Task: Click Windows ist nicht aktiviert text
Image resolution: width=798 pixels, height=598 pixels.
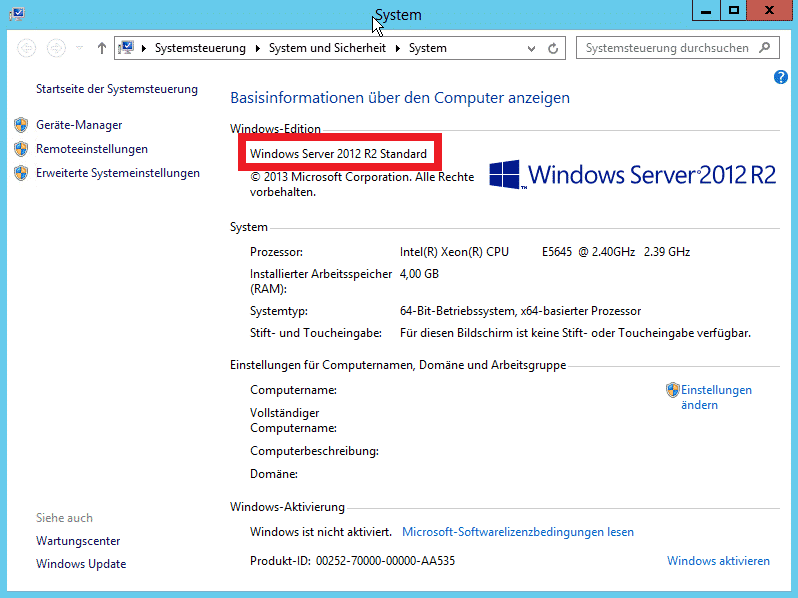Action: pos(321,532)
